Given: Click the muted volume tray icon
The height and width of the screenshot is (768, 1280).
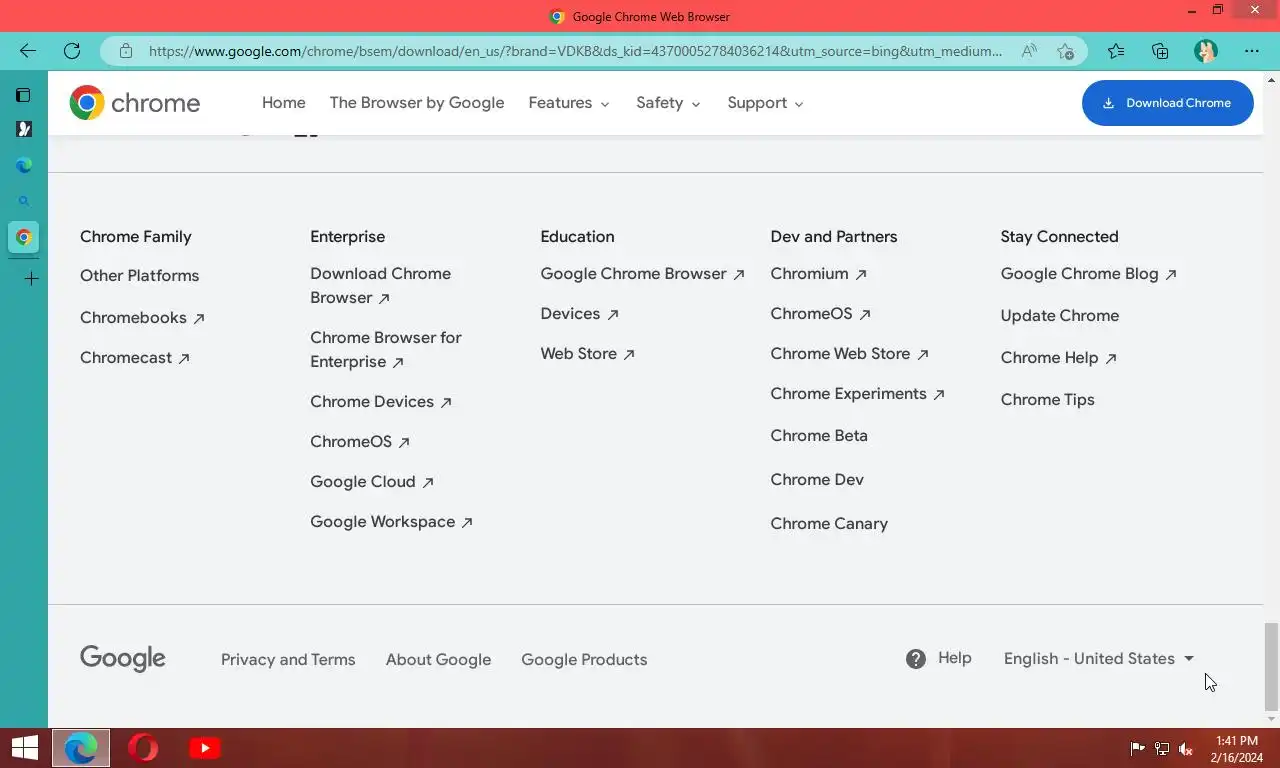Looking at the screenshot, I should (x=1186, y=748).
